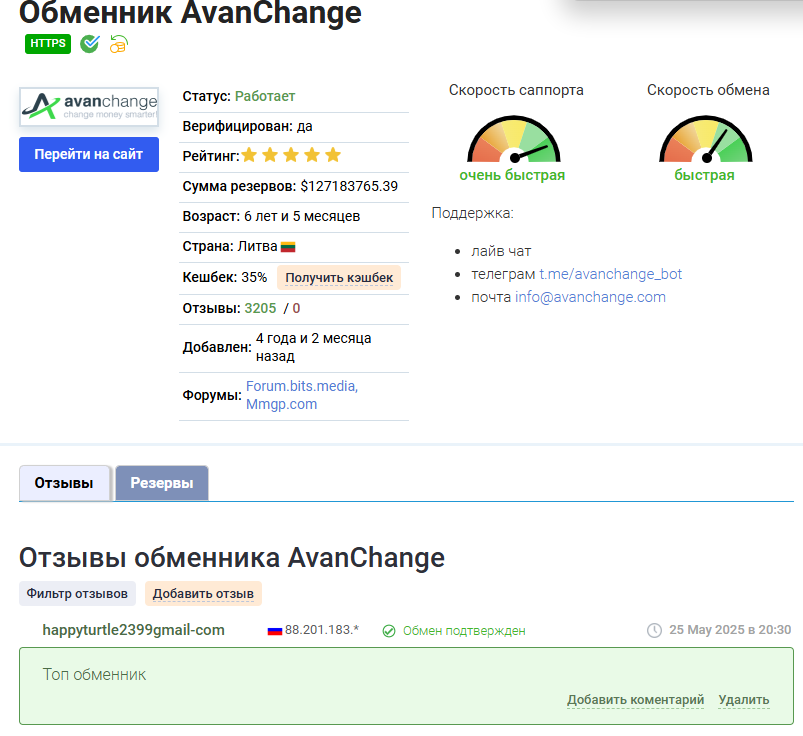This screenshot has width=803, height=736.
Task: Open the exchanger site via Перейти на сайт
Action: click(89, 154)
